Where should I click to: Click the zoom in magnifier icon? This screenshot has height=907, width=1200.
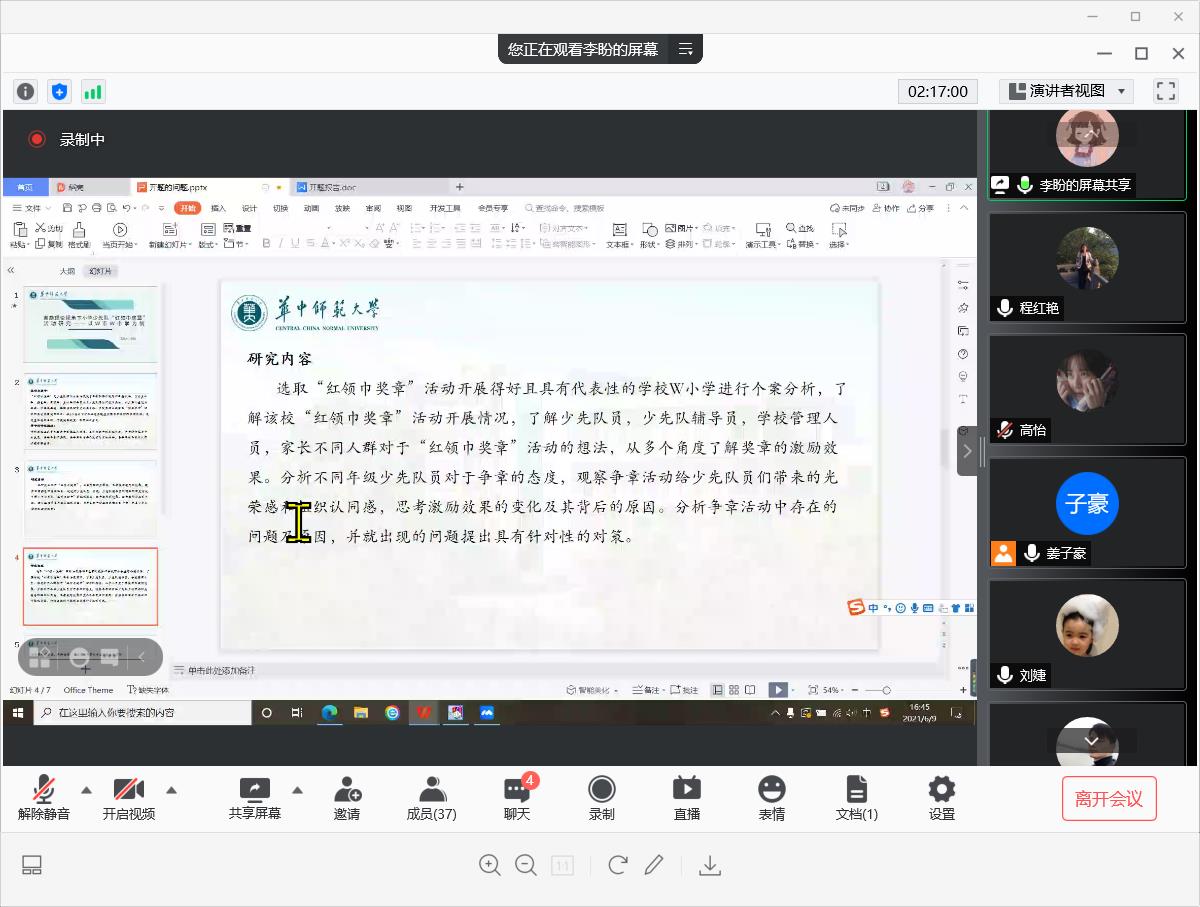[489, 865]
